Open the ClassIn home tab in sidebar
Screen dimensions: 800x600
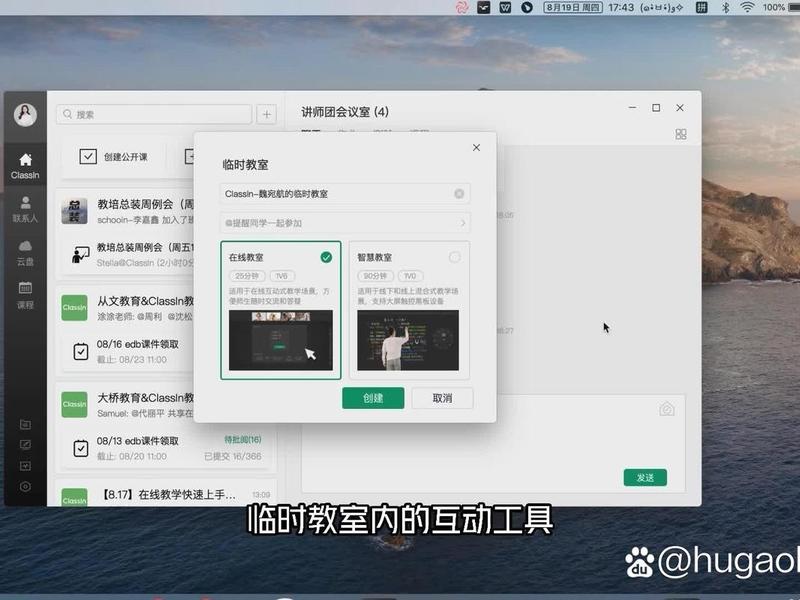25,166
